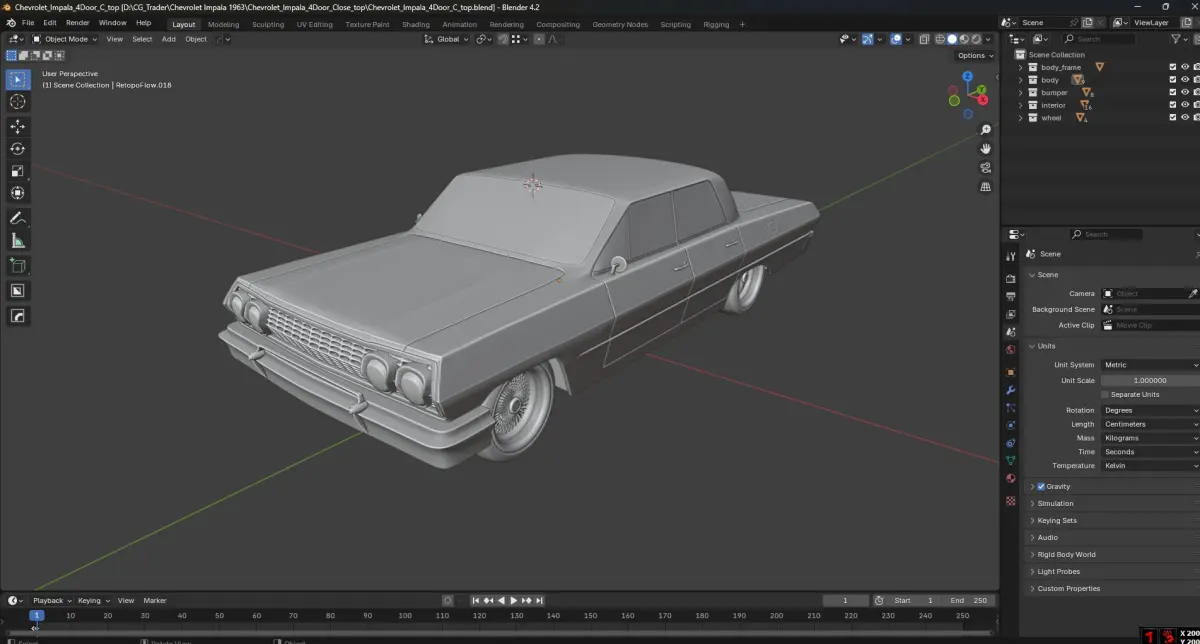
Task: Click the Unit Scale value field
Action: pyautogui.click(x=1150, y=380)
